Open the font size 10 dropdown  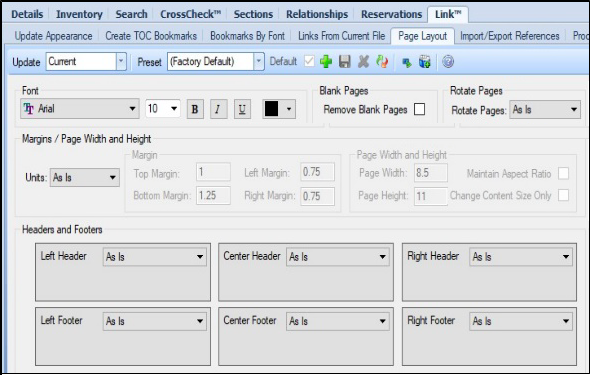point(163,109)
